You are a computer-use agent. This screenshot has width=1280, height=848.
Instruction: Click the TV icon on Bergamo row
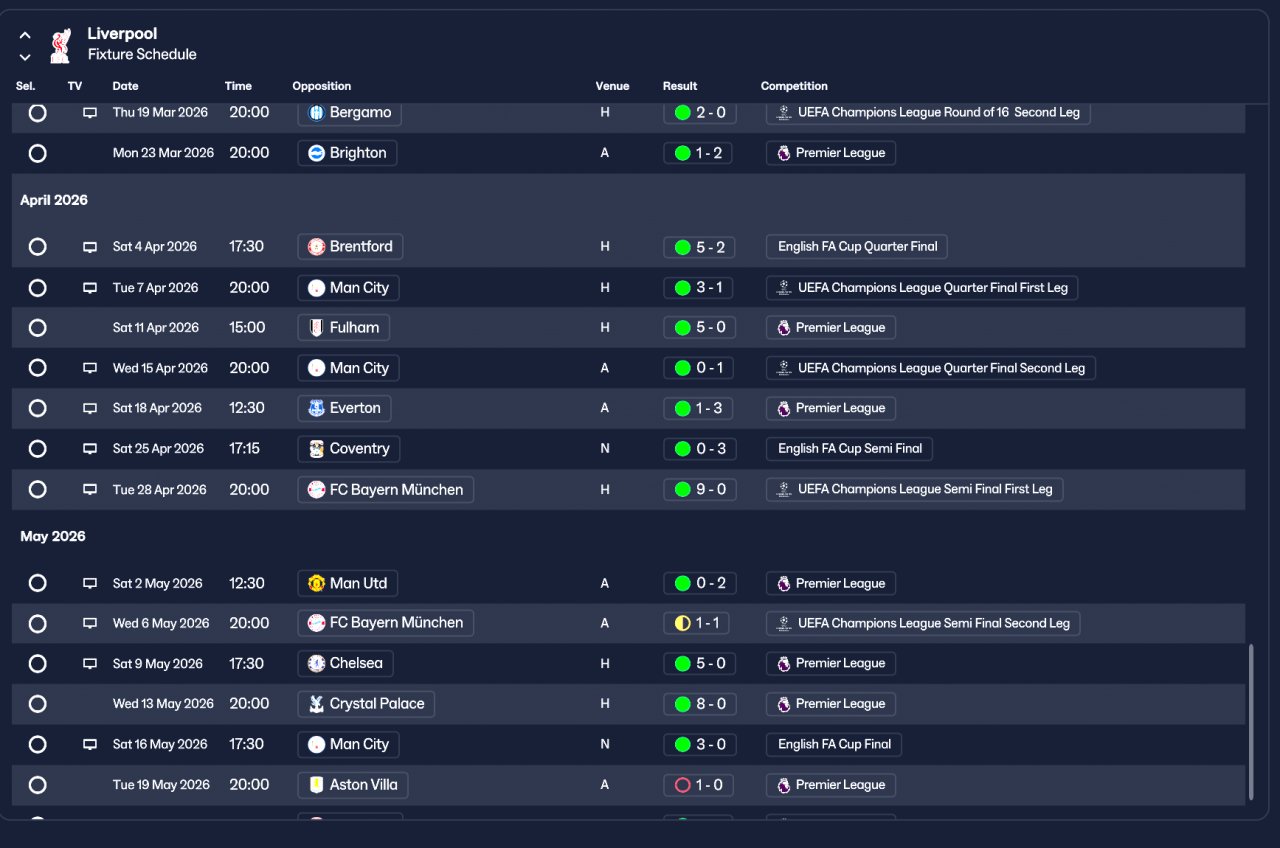pos(90,113)
